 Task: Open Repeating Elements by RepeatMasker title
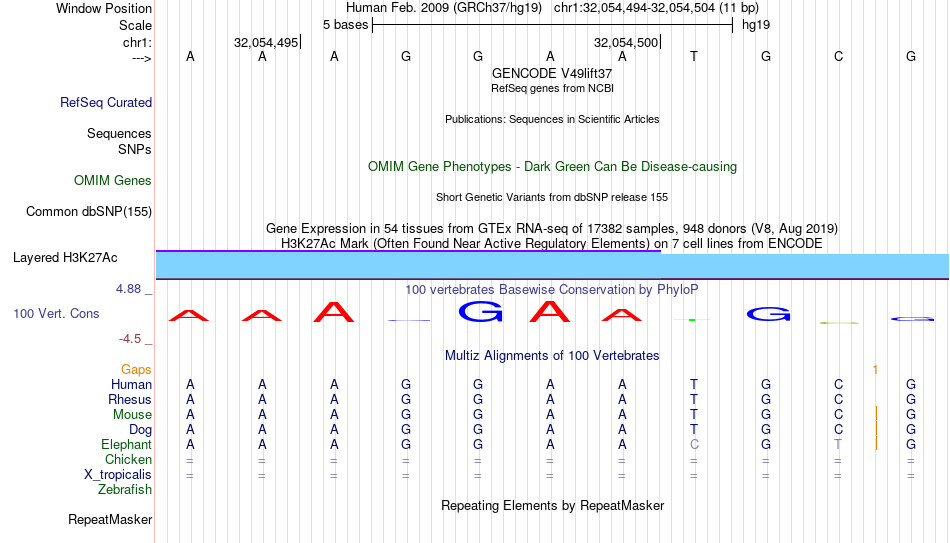[552, 505]
